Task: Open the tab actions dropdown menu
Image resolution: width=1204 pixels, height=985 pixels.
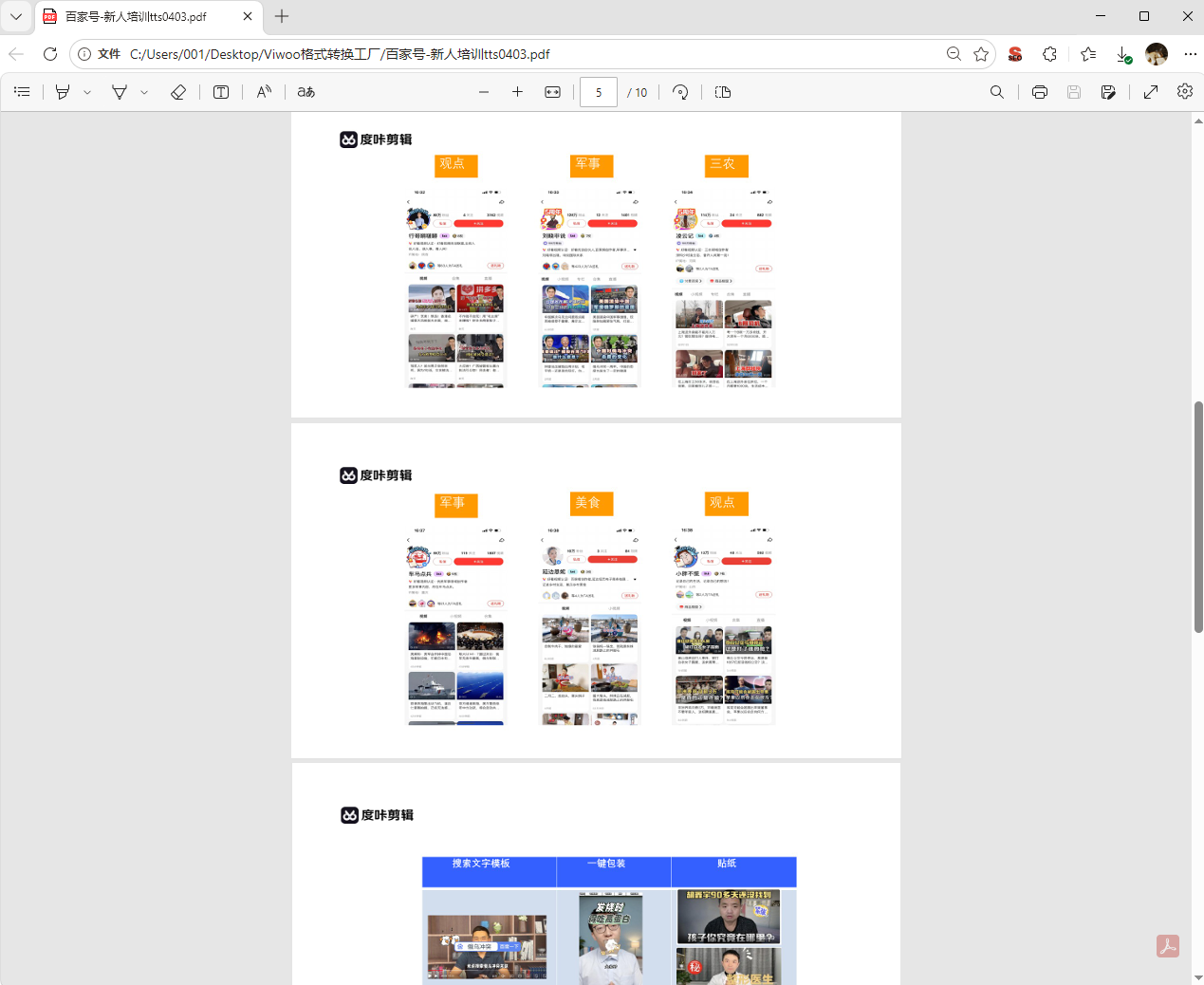Action: coord(16,16)
